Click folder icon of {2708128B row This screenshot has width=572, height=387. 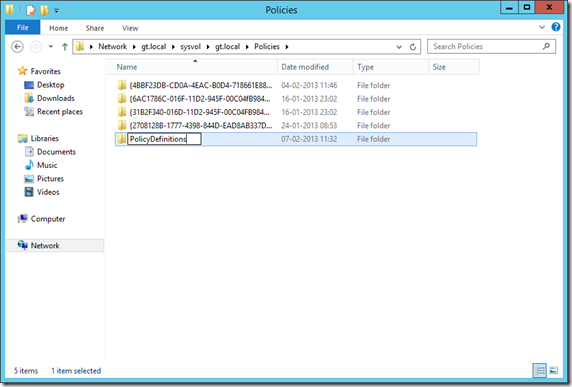point(121,126)
